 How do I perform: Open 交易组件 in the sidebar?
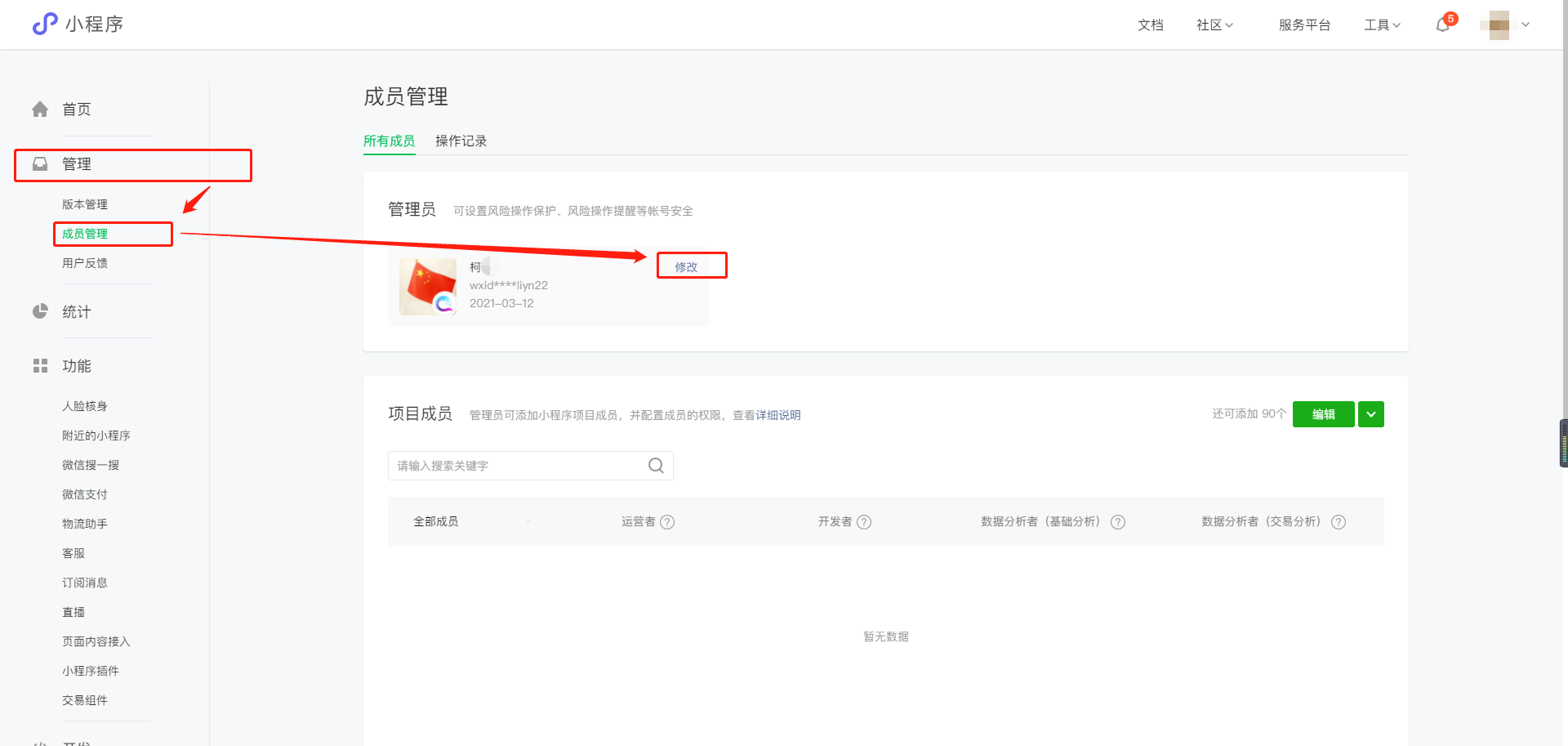coord(85,700)
